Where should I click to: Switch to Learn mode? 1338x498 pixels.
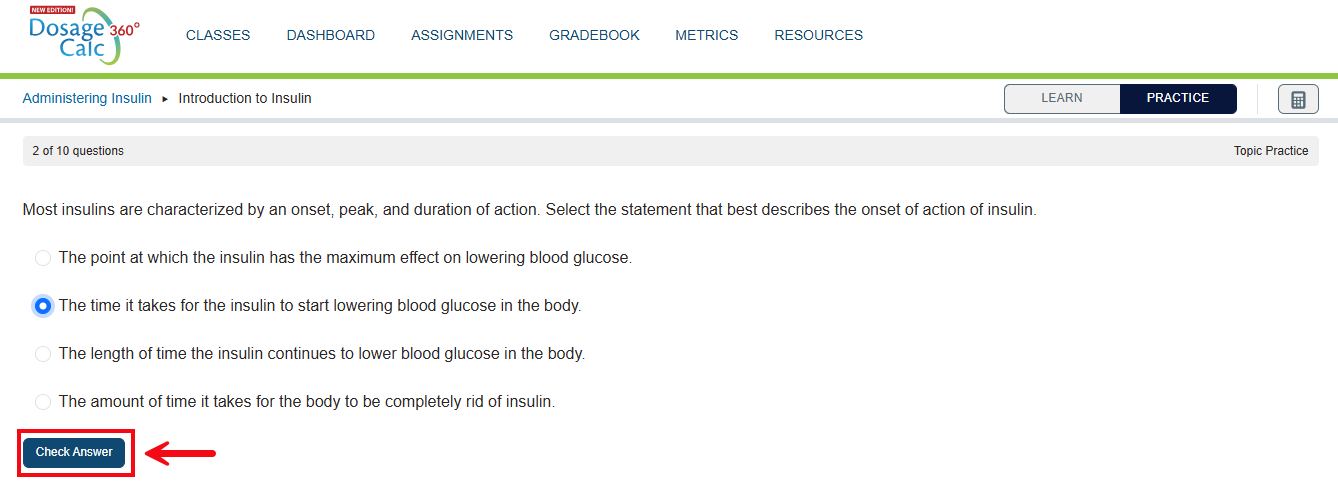[1062, 98]
